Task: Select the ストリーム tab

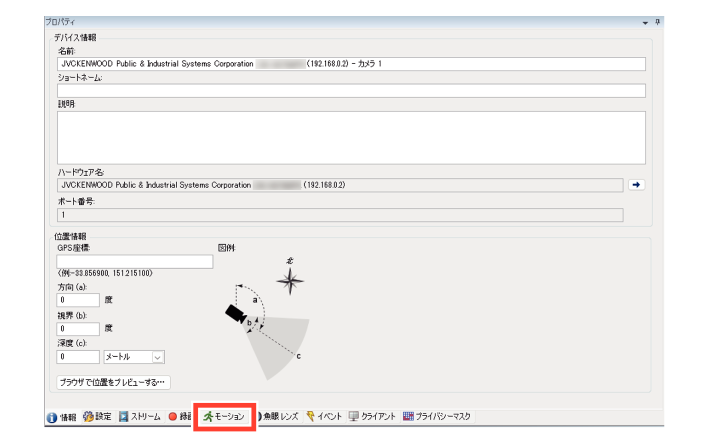Action: tap(140, 416)
